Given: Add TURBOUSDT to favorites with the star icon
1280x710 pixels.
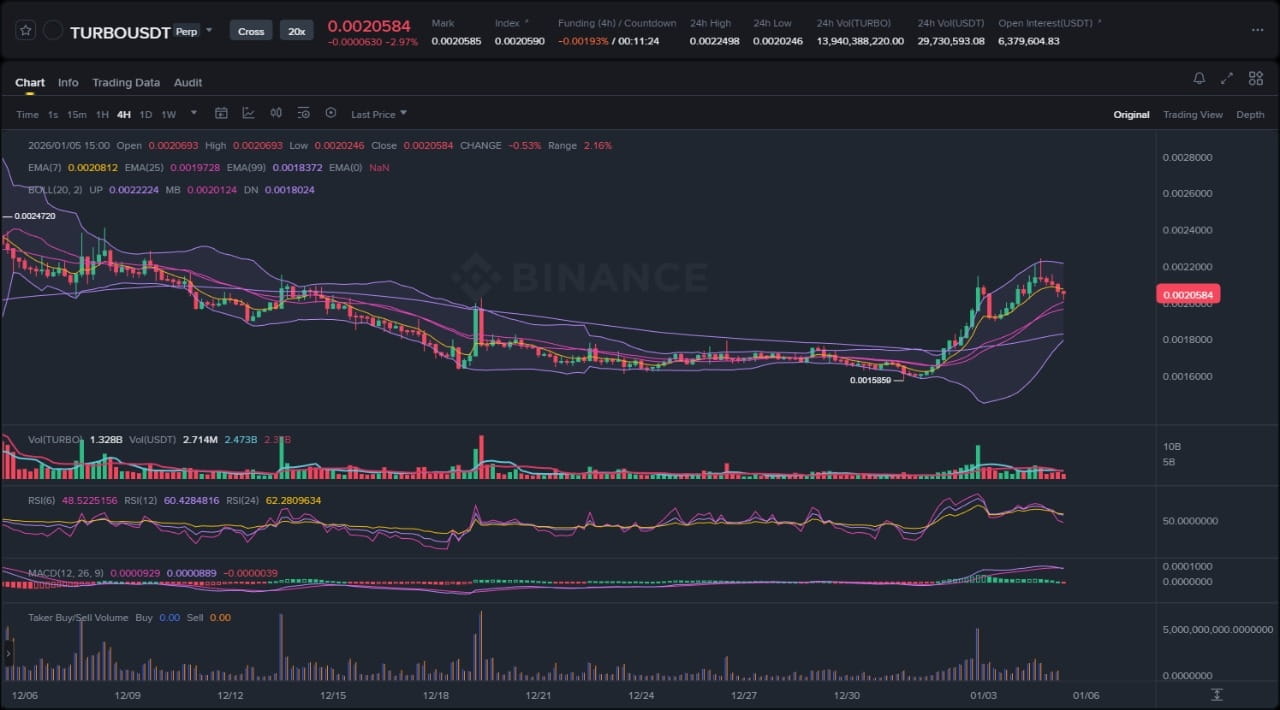Looking at the screenshot, I should point(26,31).
